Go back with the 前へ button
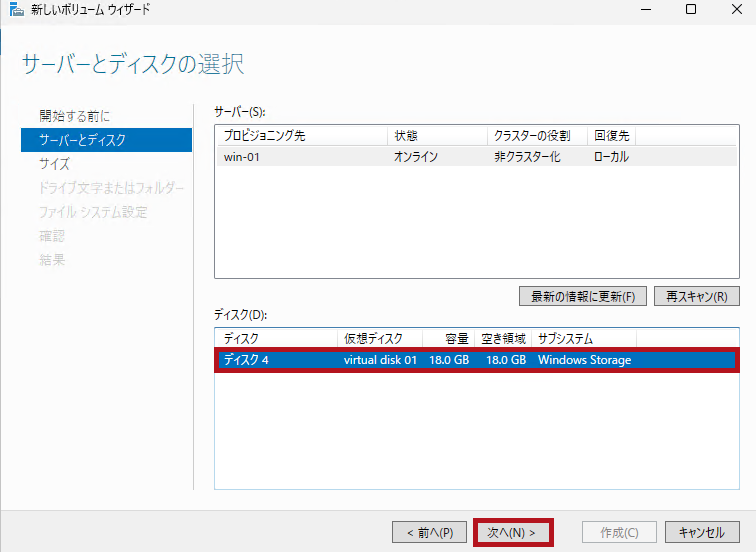The height and width of the screenshot is (552, 756). [429, 532]
